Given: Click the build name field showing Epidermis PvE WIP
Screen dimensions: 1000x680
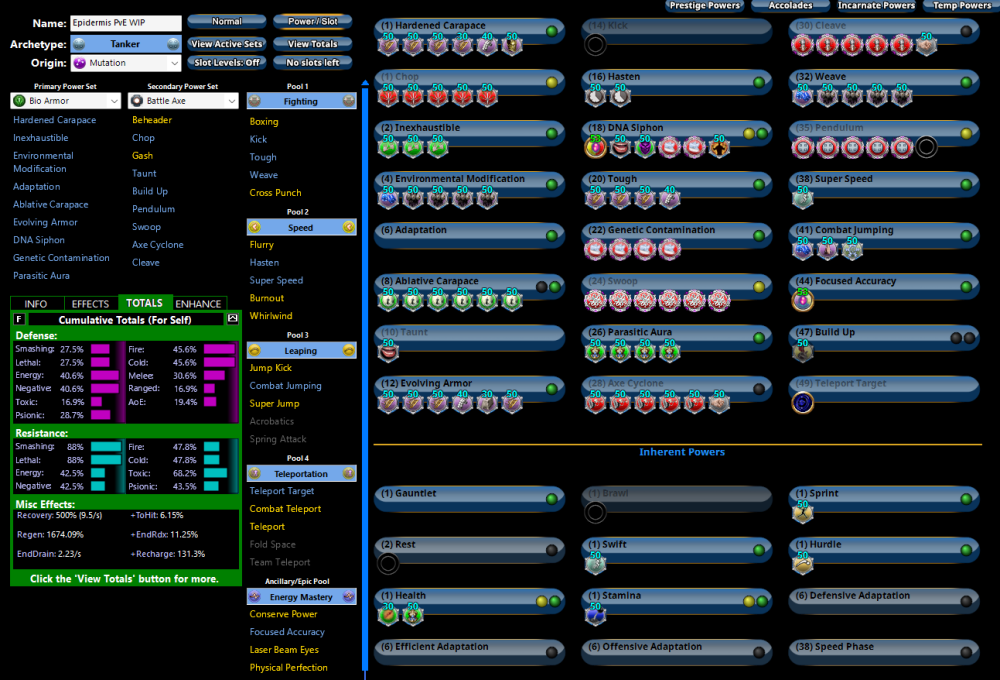Looking at the screenshot, I should click(125, 21).
